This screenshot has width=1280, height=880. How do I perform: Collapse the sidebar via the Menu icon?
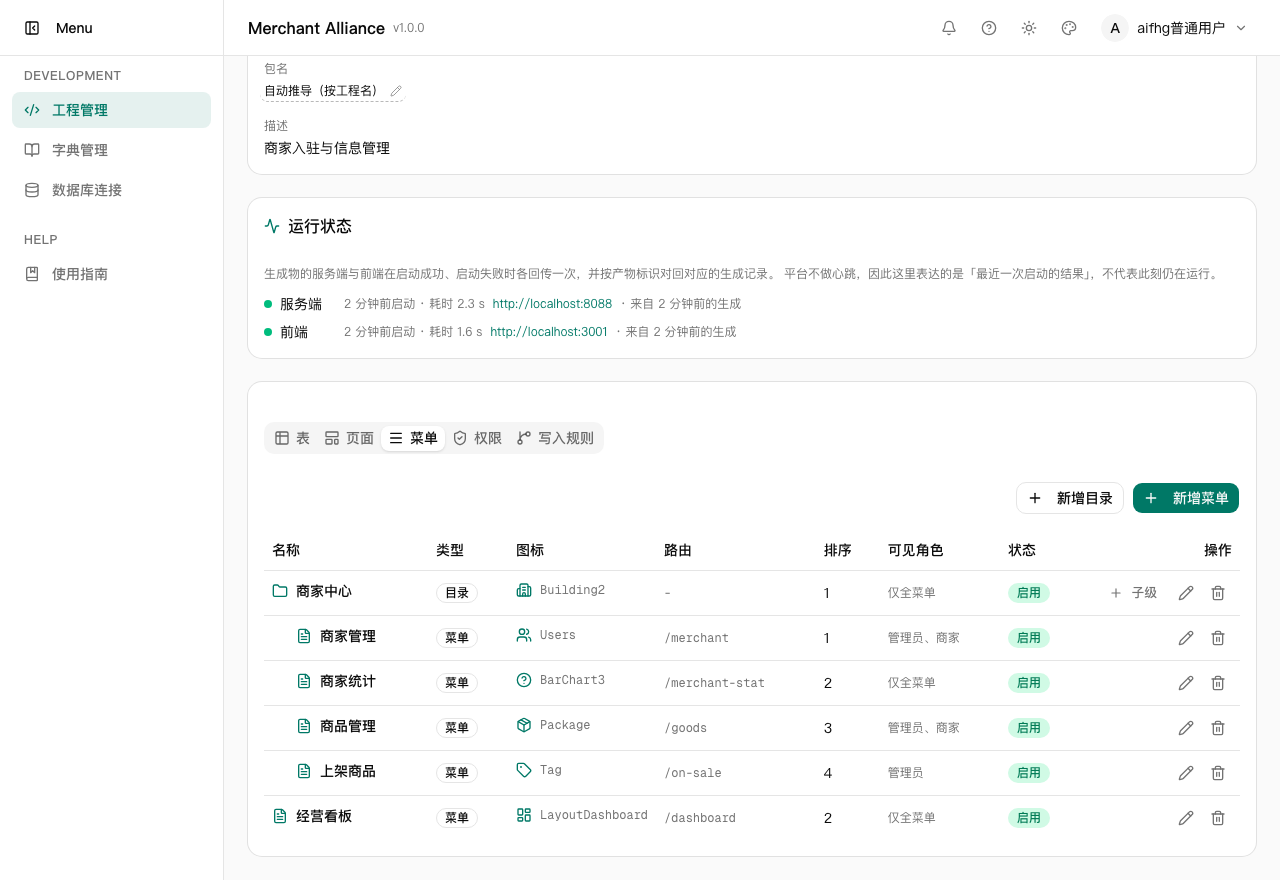pyautogui.click(x=32, y=28)
